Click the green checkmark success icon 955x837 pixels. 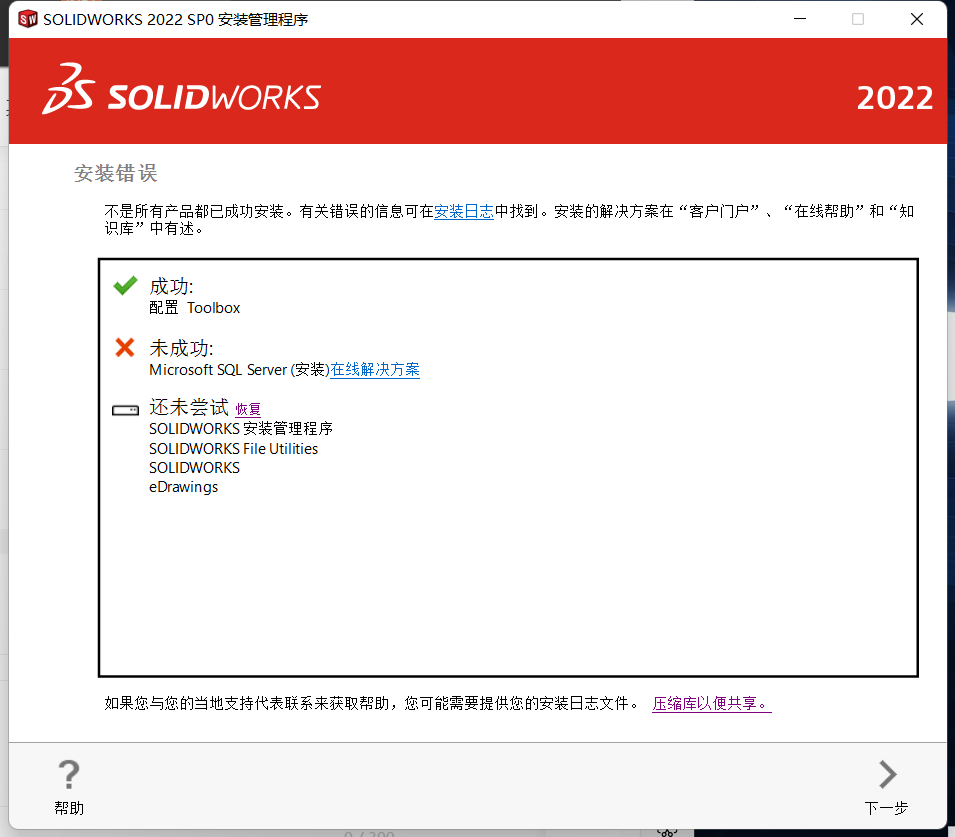124,284
